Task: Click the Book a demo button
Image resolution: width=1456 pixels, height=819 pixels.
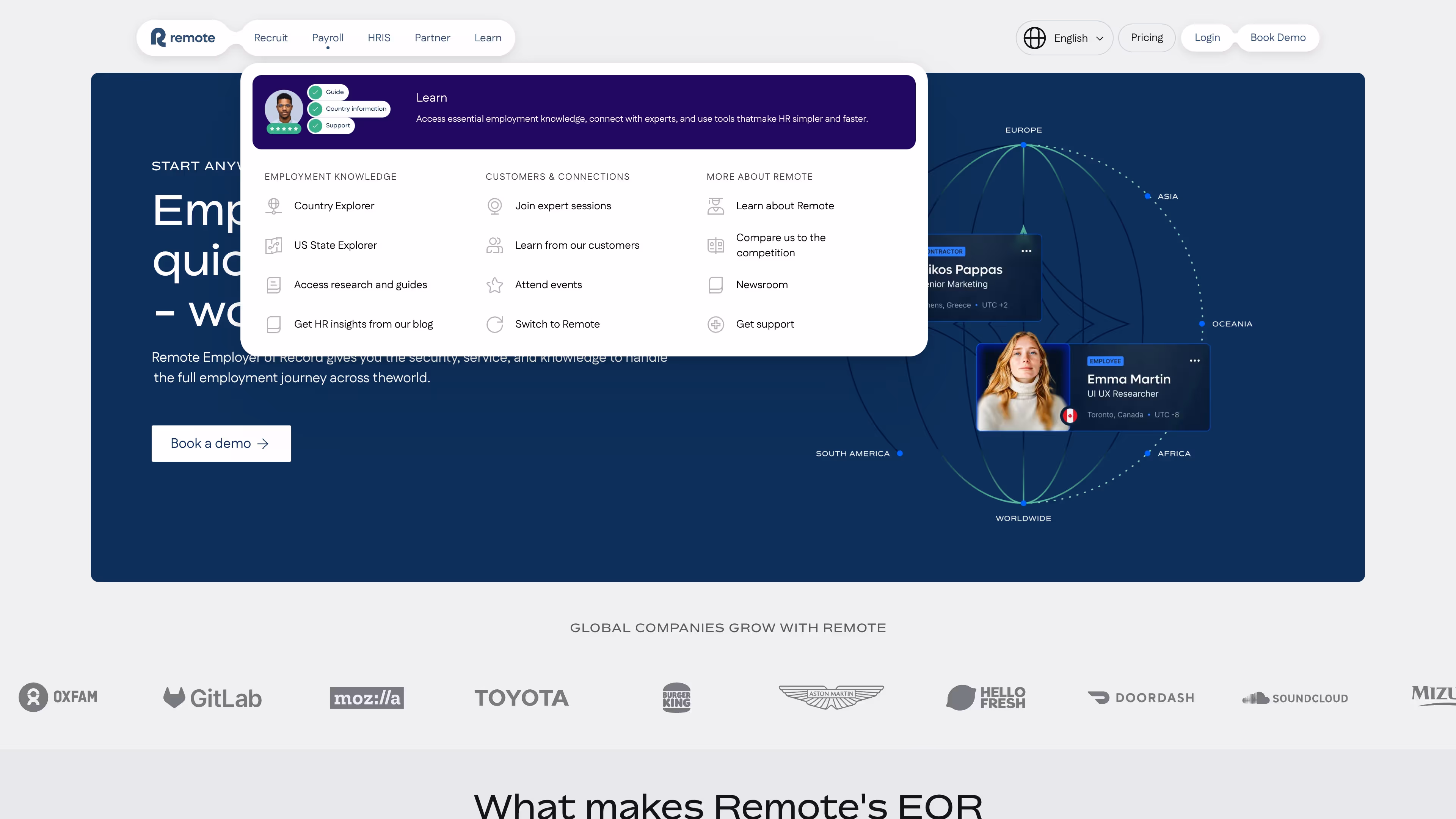Action: [x=221, y=443]
